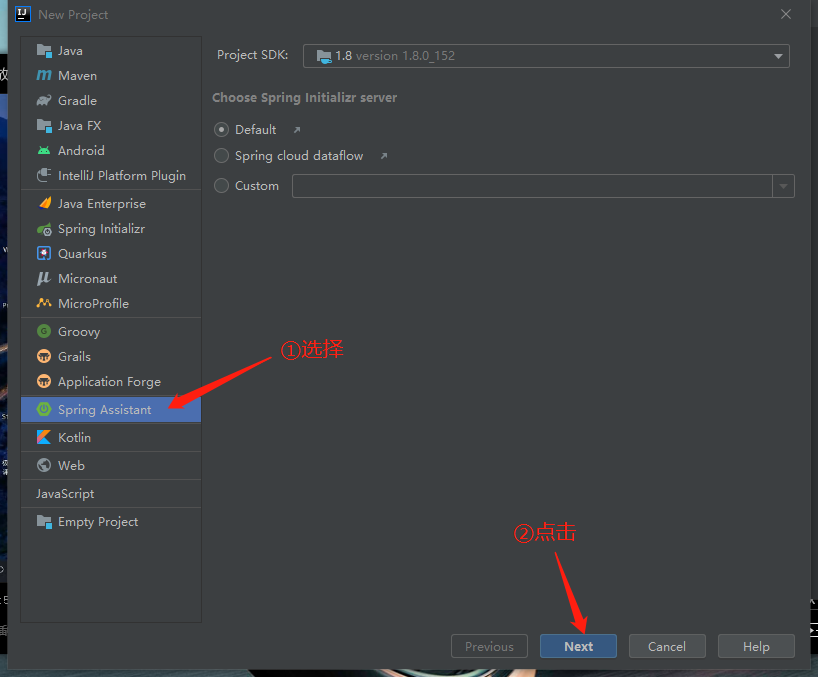Click the Android robot icon
This screenshot has height=677, width=818.
[x=44, y=151]
